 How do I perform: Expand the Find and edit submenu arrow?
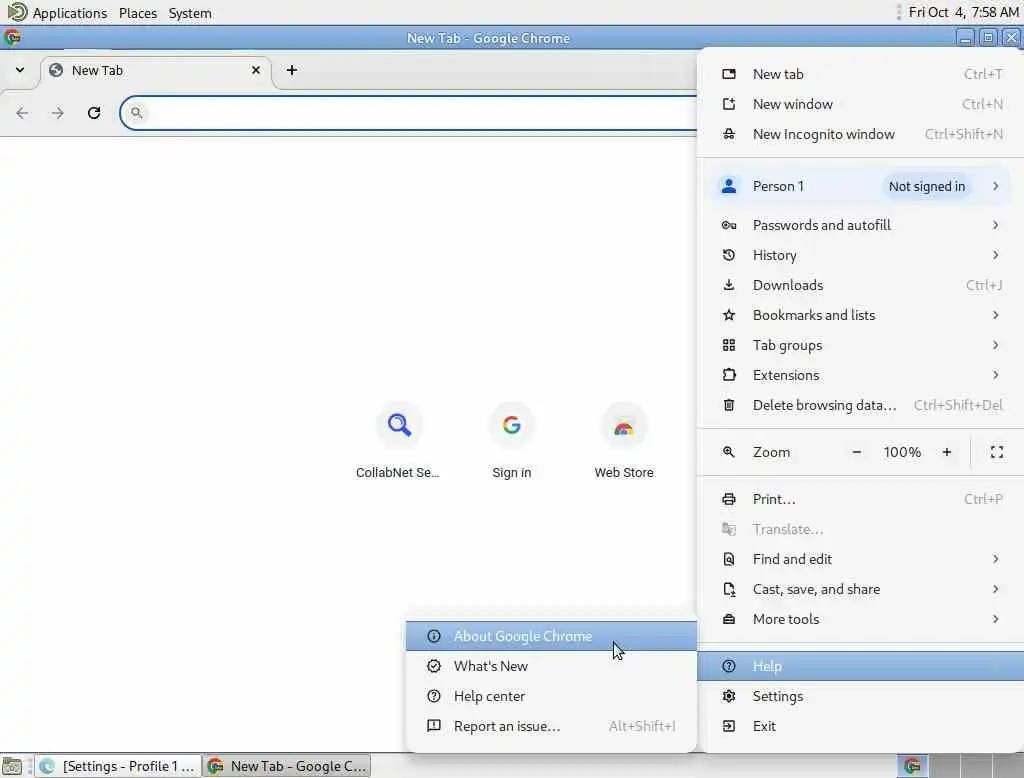click(995, 559)
